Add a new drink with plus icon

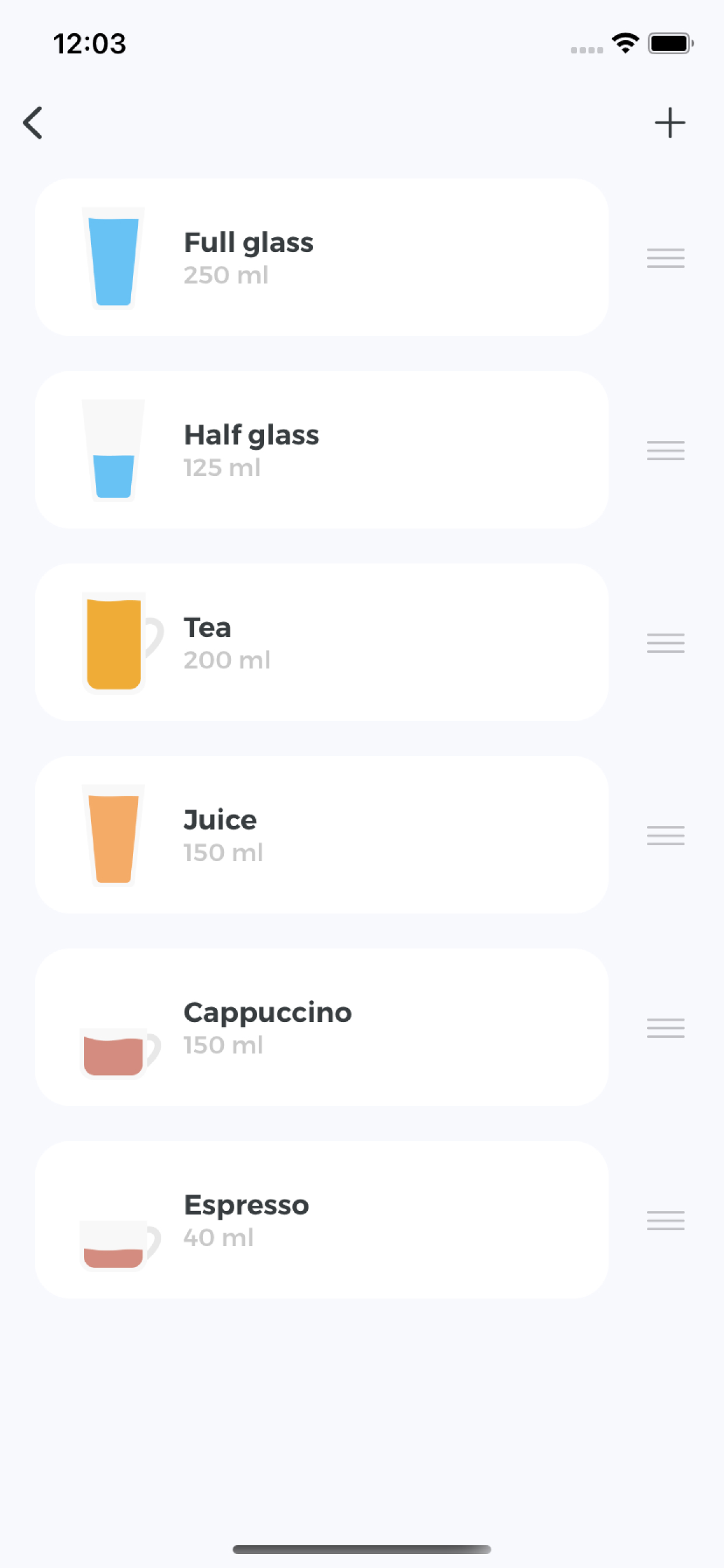(x=669, y=123)
